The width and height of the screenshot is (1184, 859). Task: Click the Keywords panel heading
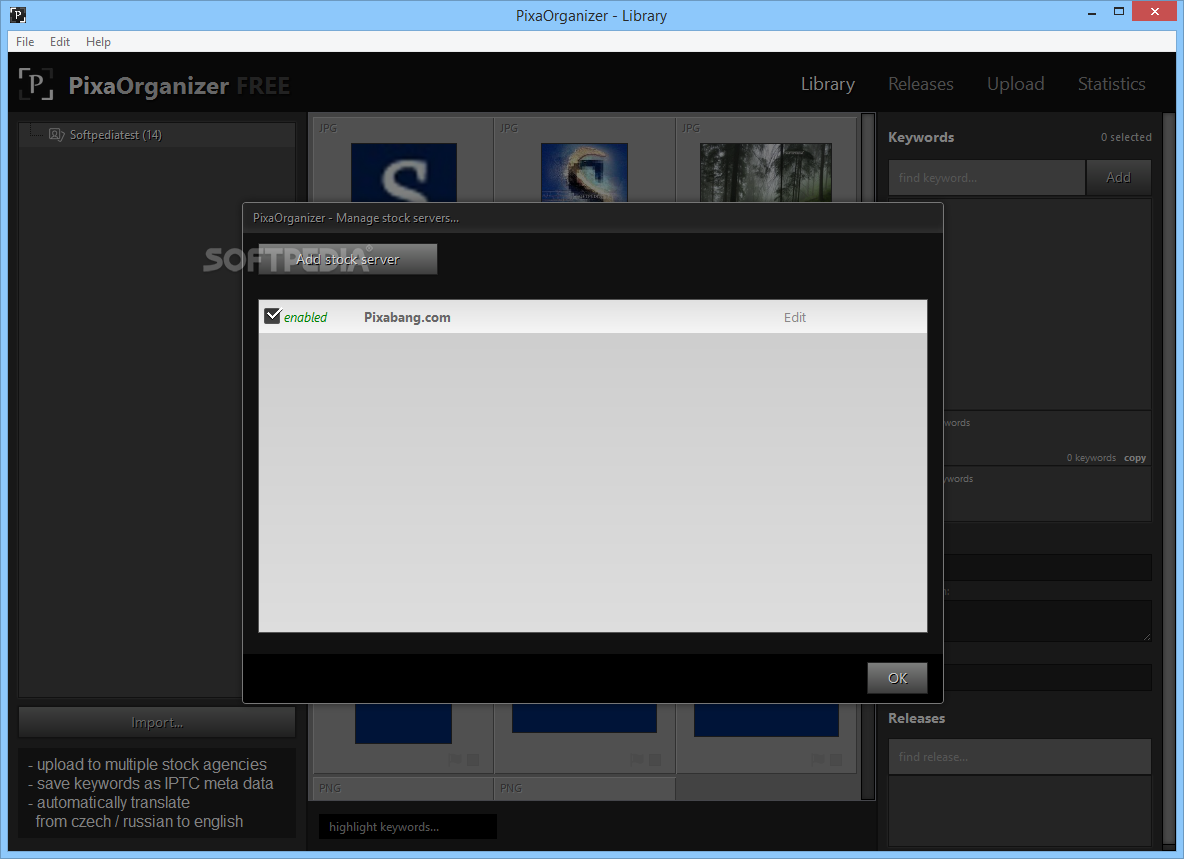920,137
